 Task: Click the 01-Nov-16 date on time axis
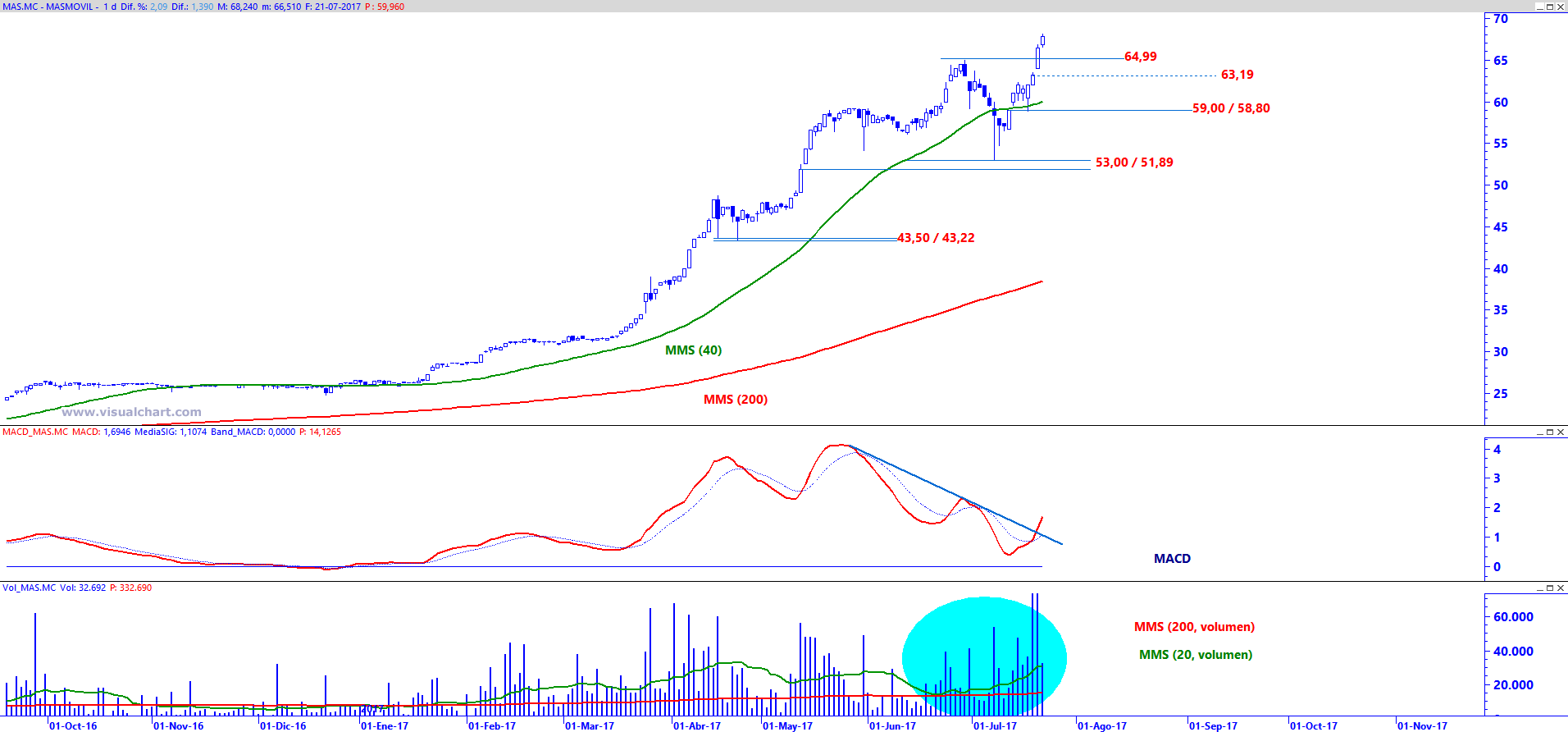[x=179, y=726]
